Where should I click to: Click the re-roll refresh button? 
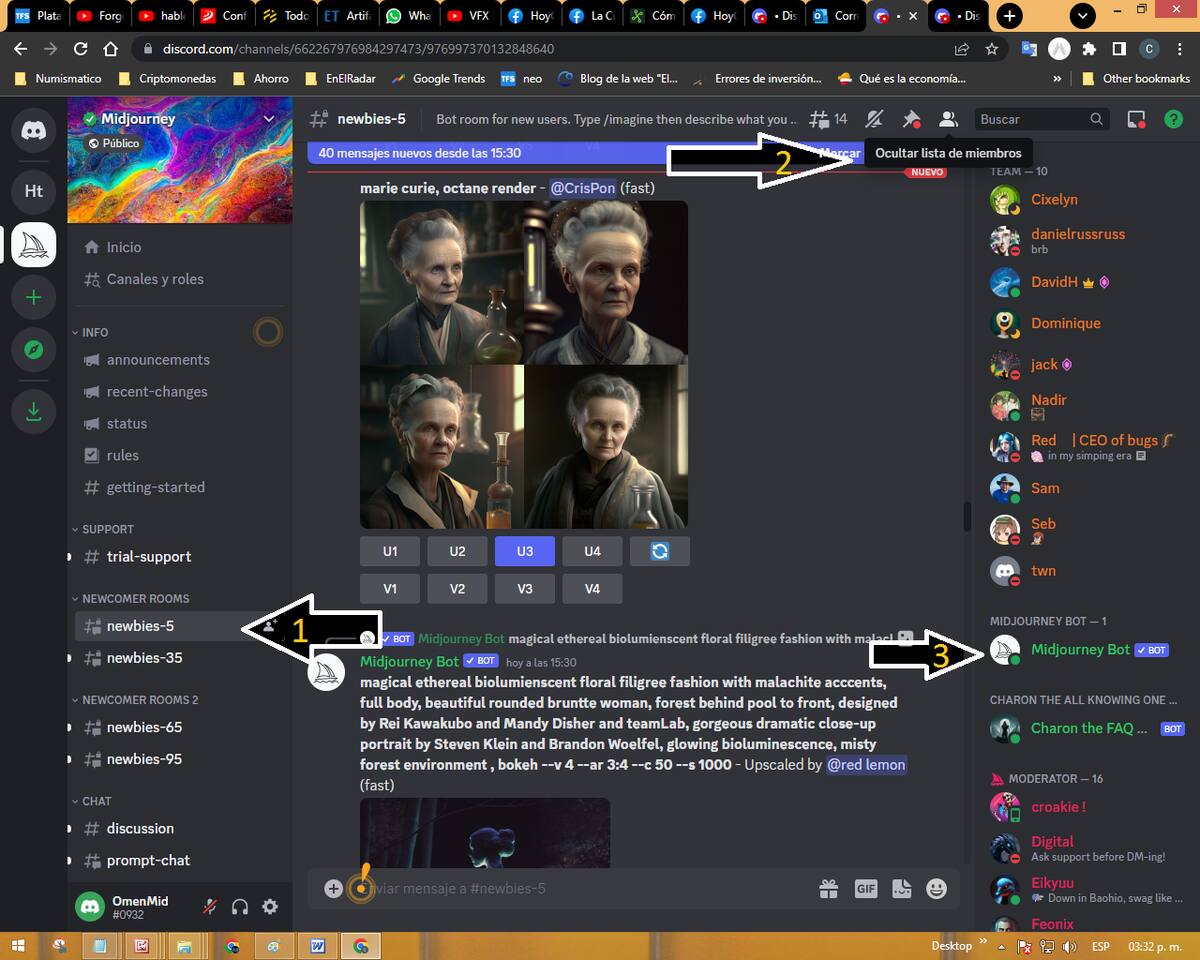click(660, 551)
